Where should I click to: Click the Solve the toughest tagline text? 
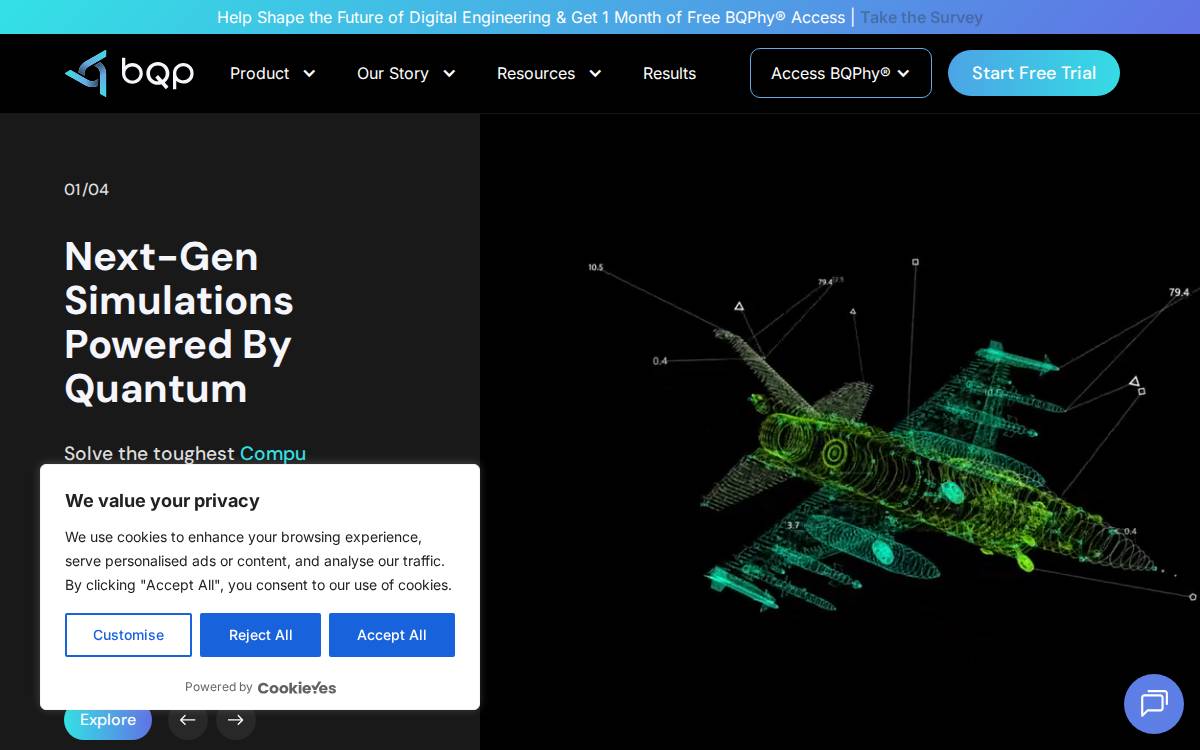click(185, 453)
